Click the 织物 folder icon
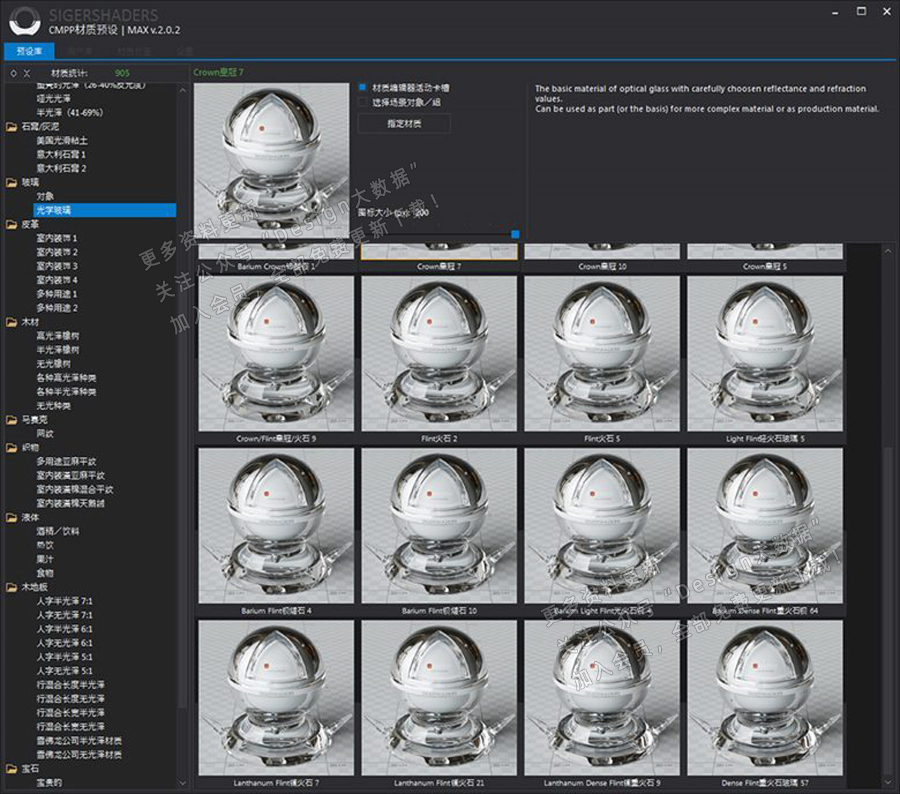 (11, 448)
